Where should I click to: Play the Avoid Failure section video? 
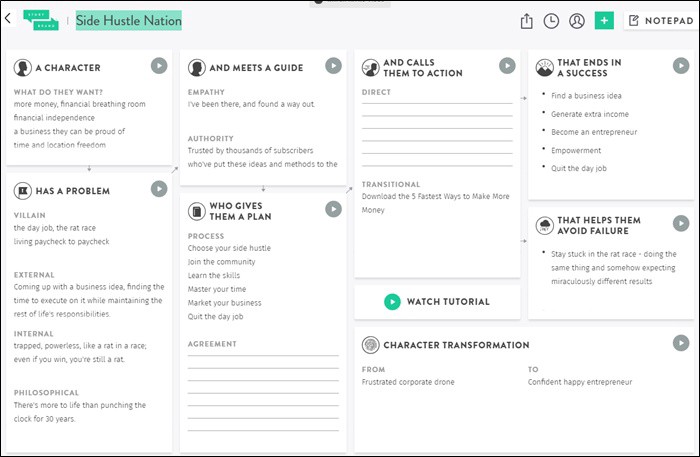(x=681, y=223)
